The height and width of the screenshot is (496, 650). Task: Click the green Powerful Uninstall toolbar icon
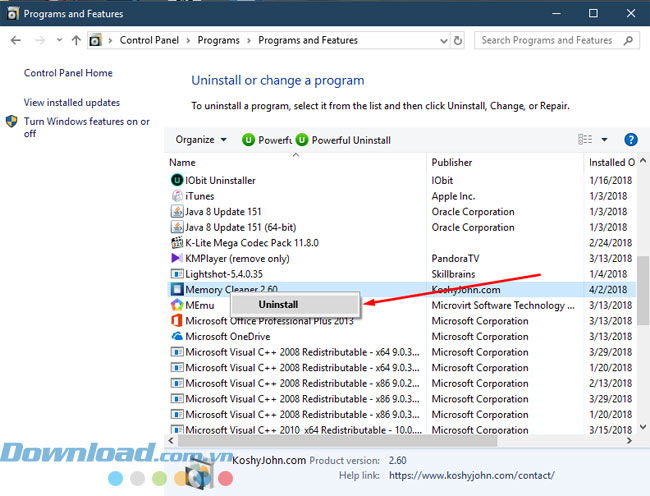[302, 140]
